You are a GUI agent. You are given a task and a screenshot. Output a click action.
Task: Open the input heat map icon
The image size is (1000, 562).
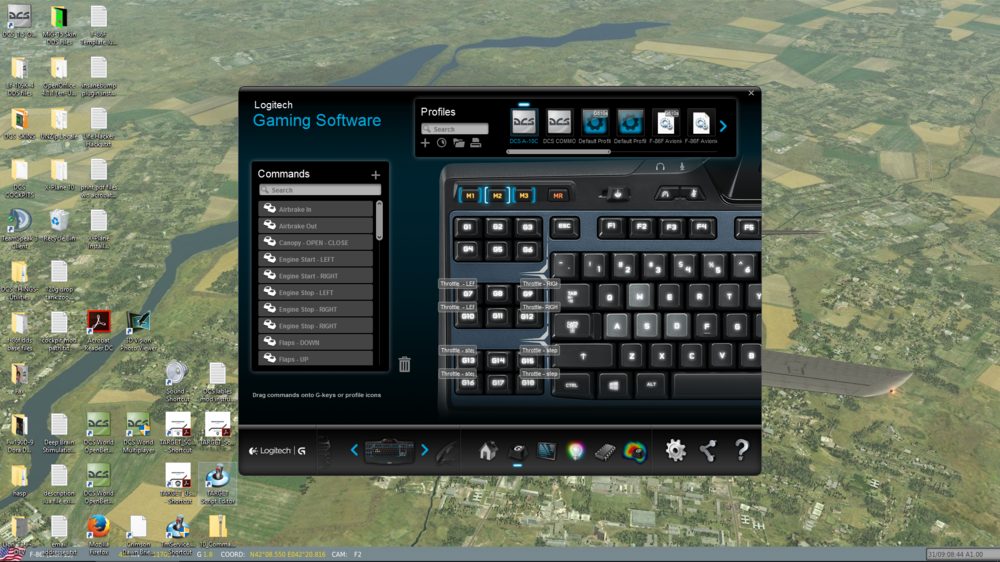tap(635, 451)
